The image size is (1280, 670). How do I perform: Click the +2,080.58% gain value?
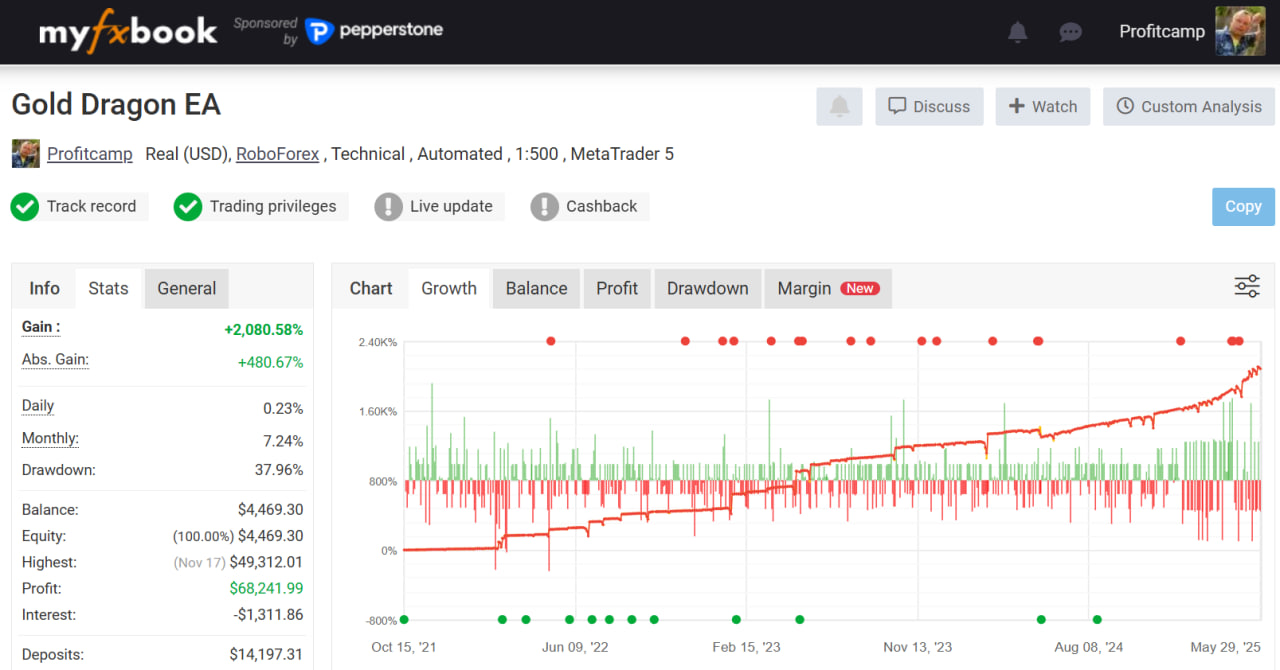[x=263, y=330]
